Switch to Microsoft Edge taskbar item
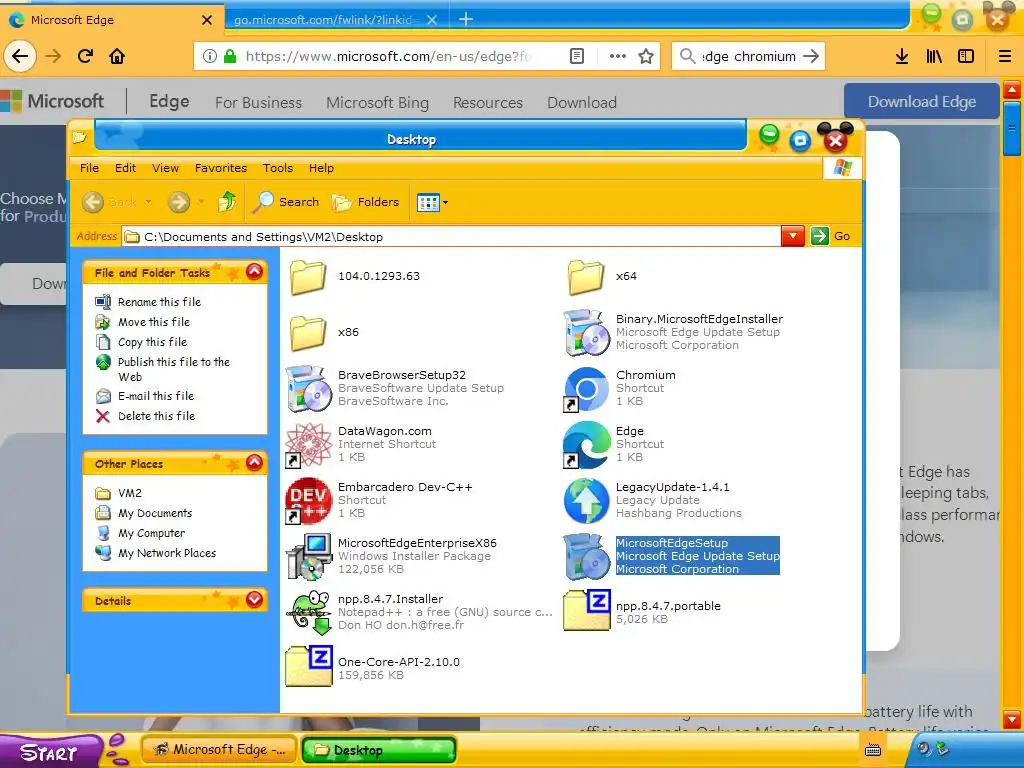 point(219,750)
